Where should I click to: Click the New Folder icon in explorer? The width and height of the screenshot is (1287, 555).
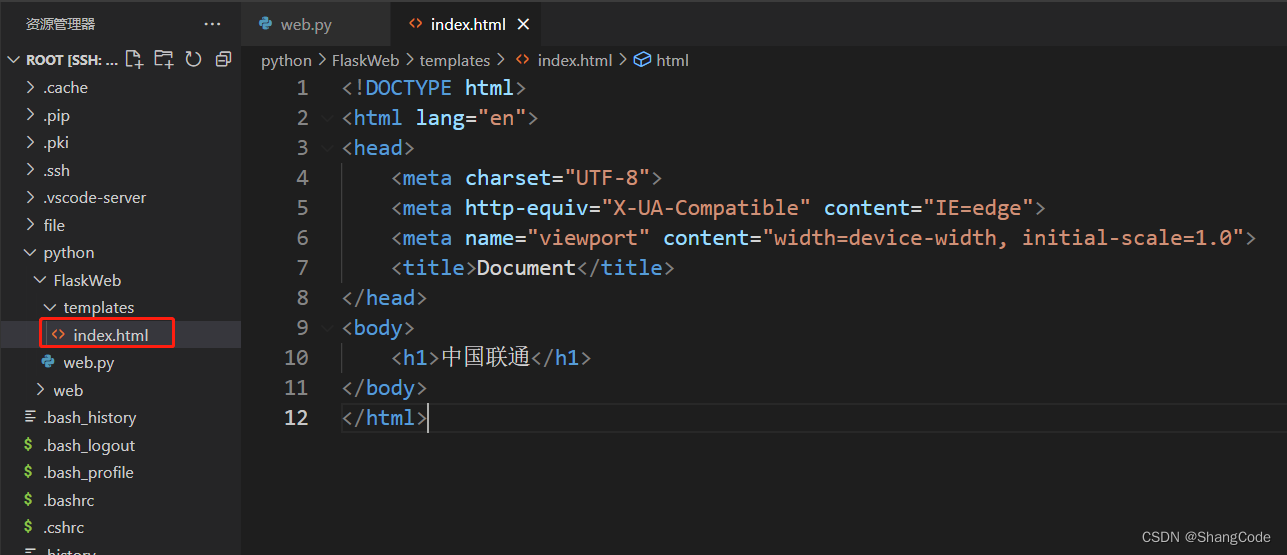point(163,59)
